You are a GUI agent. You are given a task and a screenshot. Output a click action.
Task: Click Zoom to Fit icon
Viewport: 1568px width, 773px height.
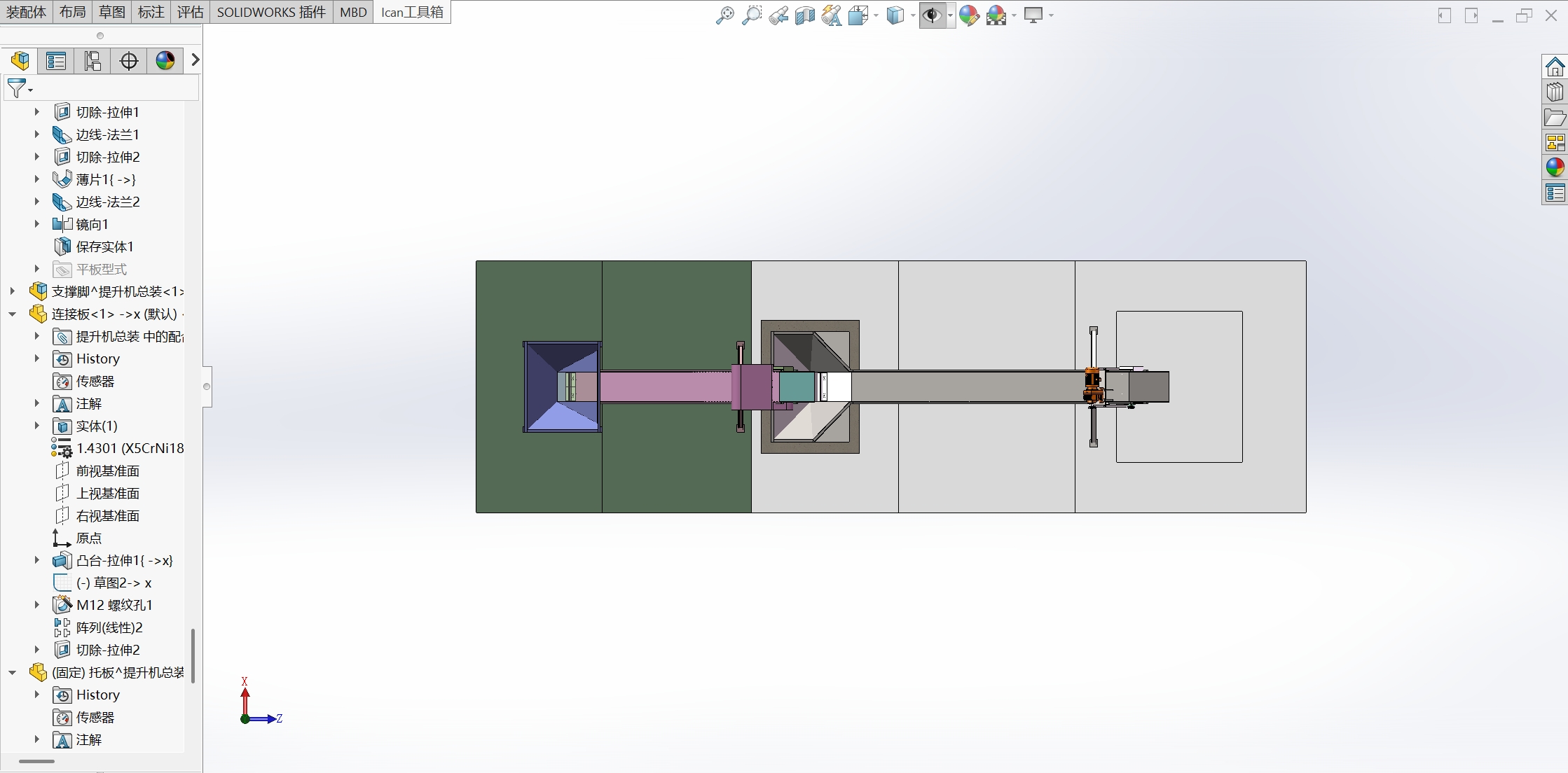pos(724,15)
